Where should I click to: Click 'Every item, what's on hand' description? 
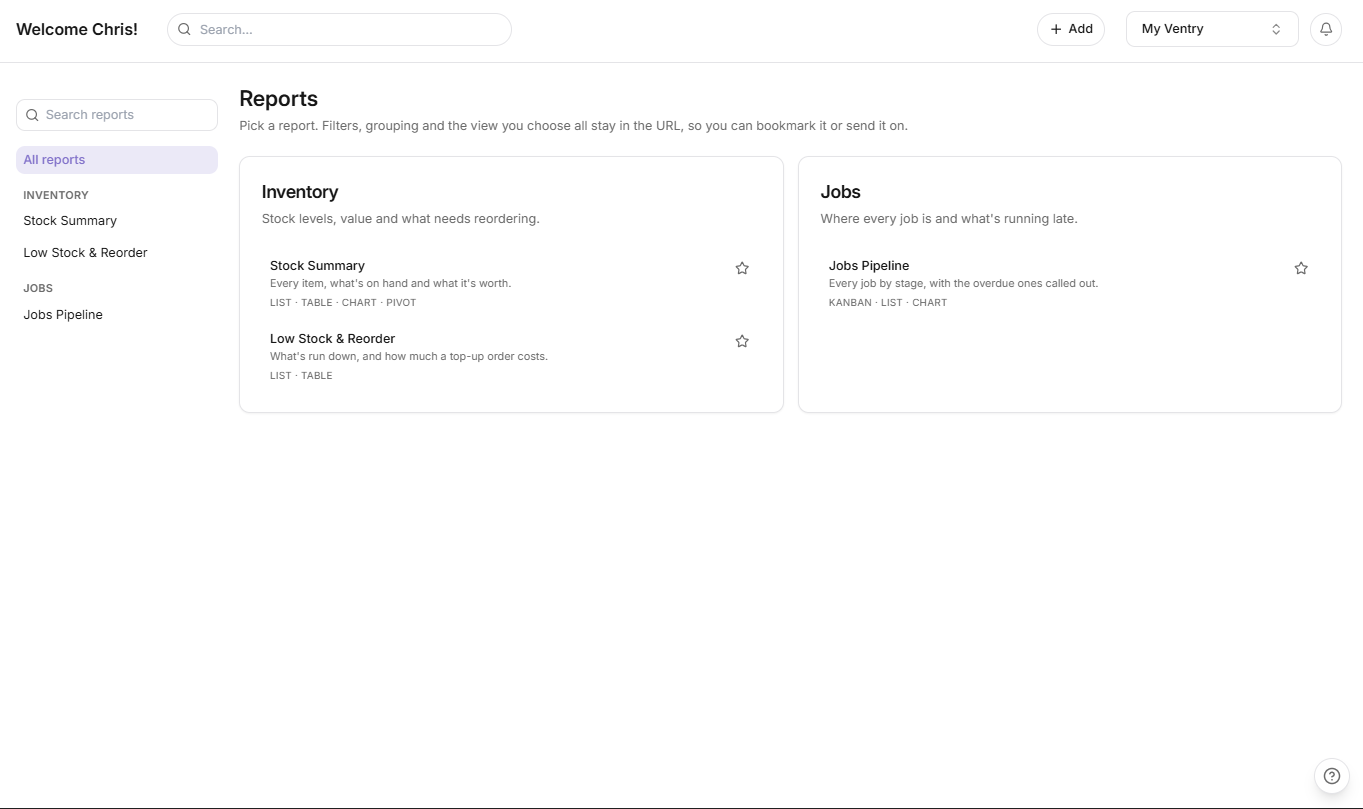(x=390, y=283)
